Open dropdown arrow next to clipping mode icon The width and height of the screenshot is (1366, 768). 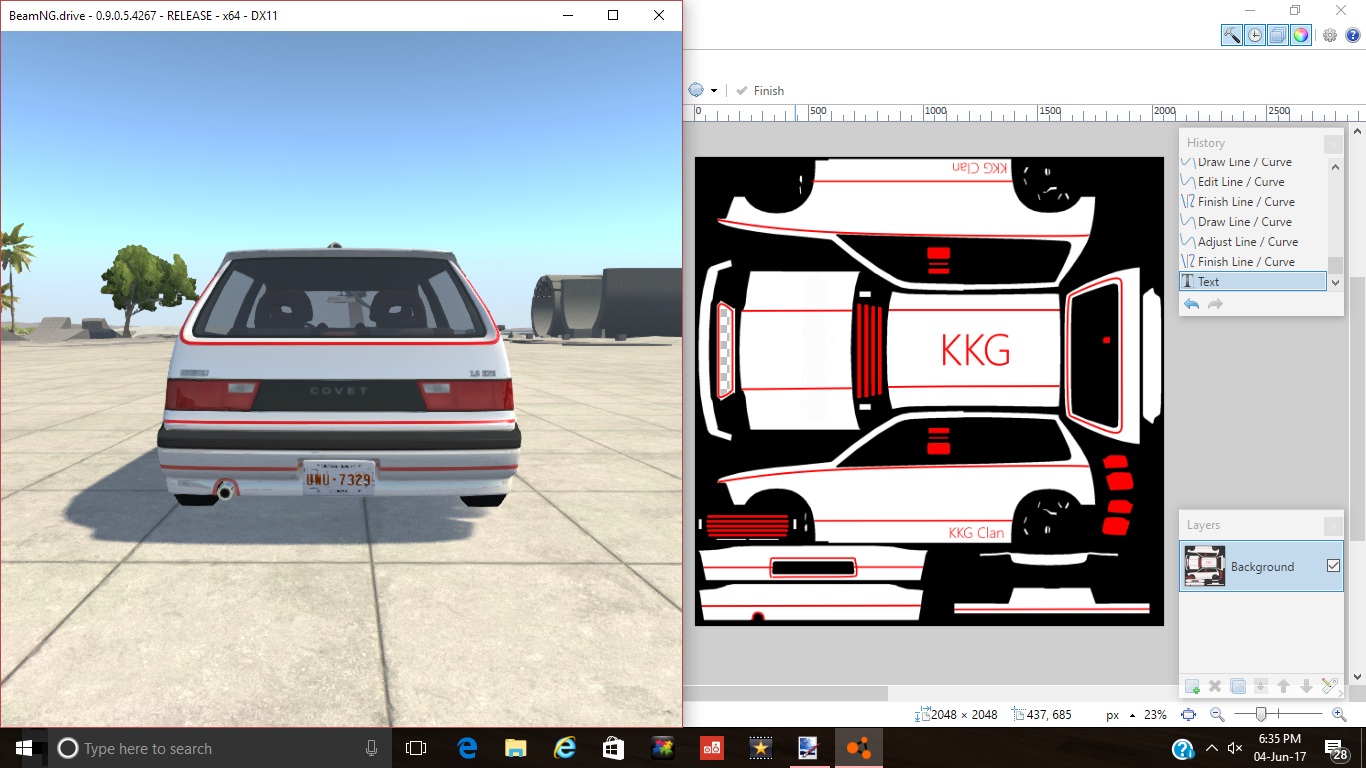tap(712, 90)
